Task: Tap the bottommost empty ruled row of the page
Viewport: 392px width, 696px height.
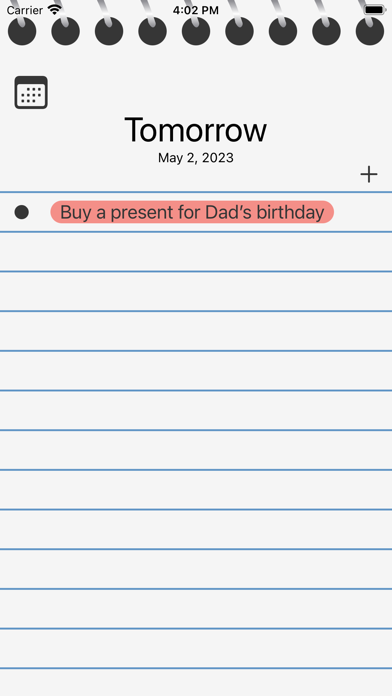Action: tap(196, 682)
